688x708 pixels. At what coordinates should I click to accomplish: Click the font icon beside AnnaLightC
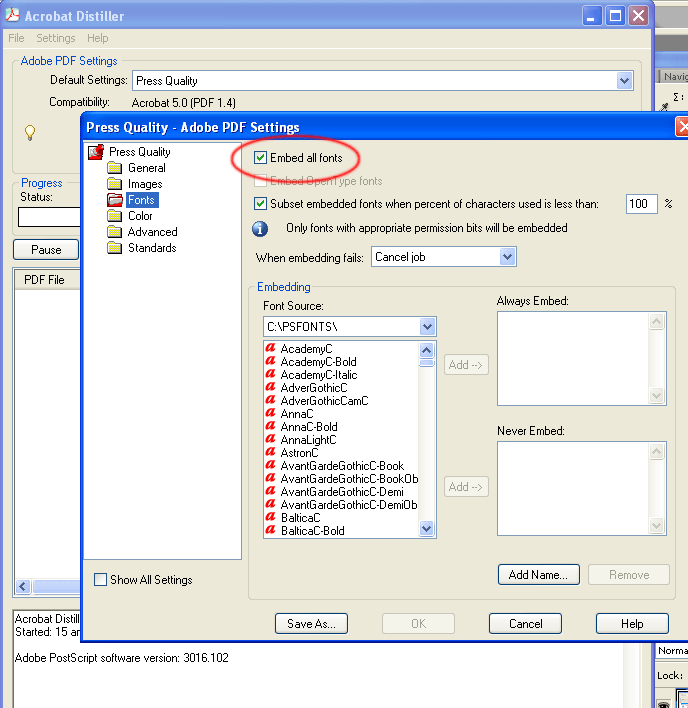[x=270, y=439]
